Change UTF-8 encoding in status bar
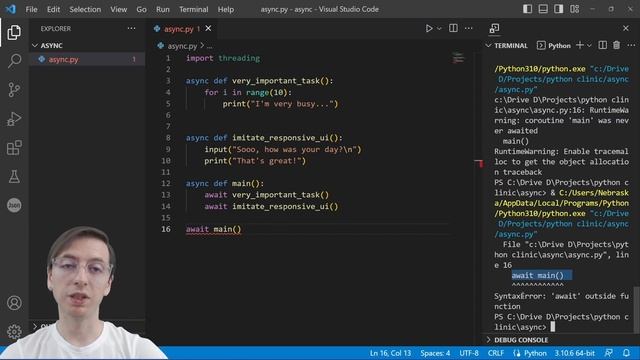Image resolution: width=640 pixels, height=360 pixels. tap(469, 353)
